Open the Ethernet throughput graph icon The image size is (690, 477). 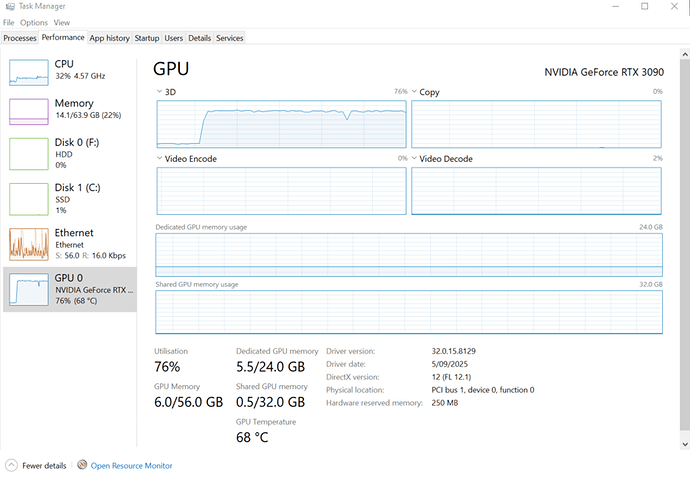coord(29,242)
